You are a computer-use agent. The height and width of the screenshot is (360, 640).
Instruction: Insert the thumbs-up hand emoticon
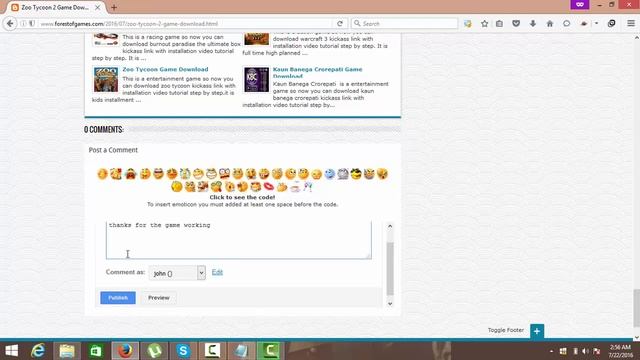282,187
